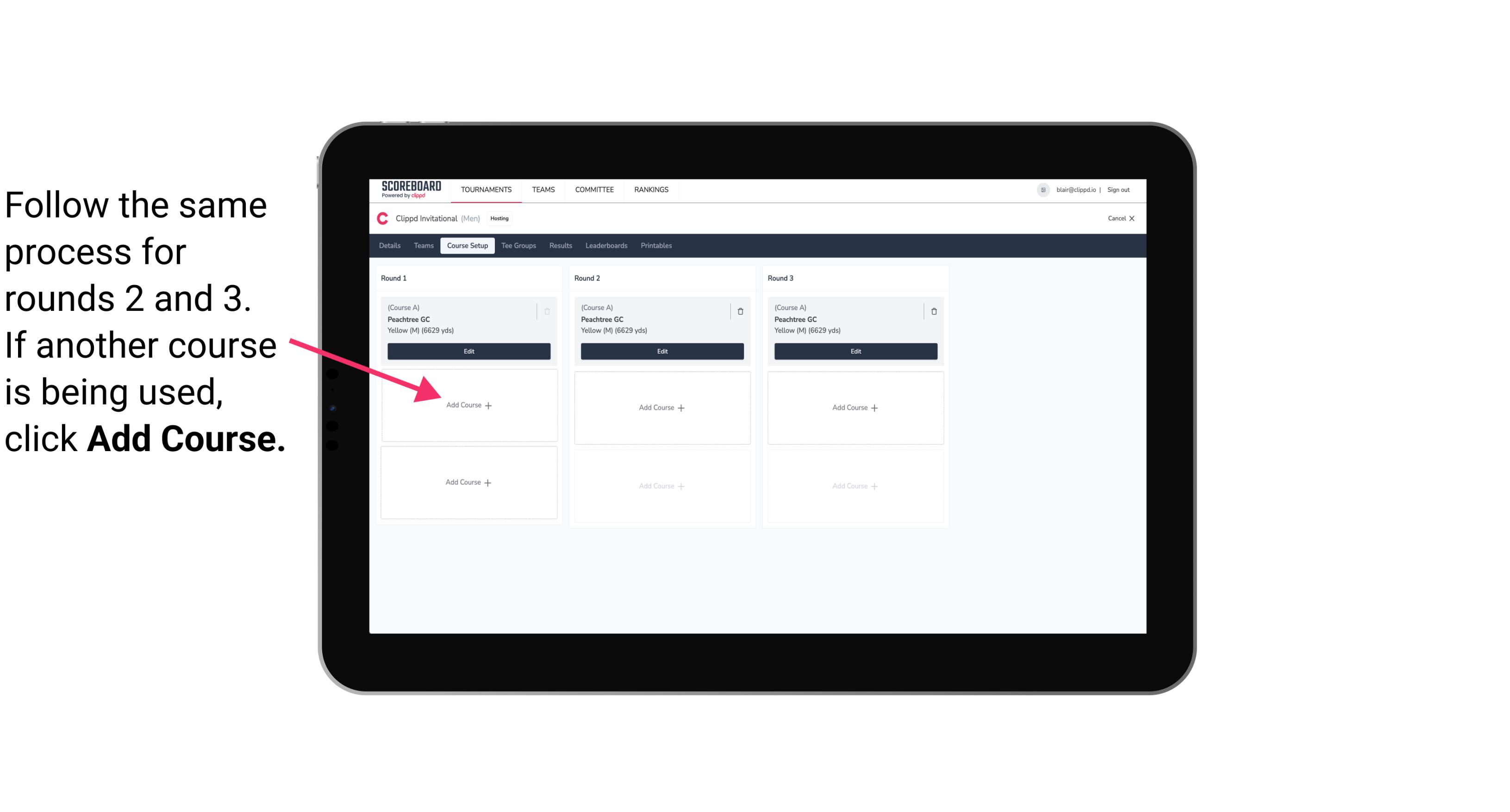
Task: Click the second Add Course in Round 1
Action: (x=468, y=482)
